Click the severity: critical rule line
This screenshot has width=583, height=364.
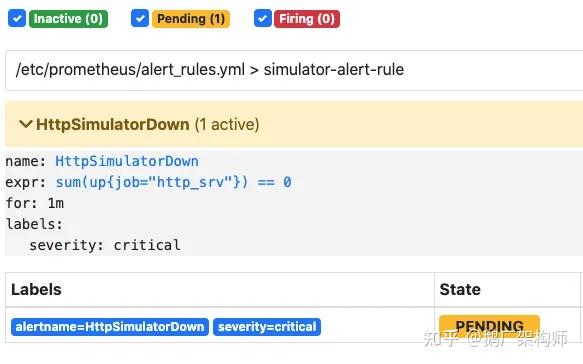(105, 245)
